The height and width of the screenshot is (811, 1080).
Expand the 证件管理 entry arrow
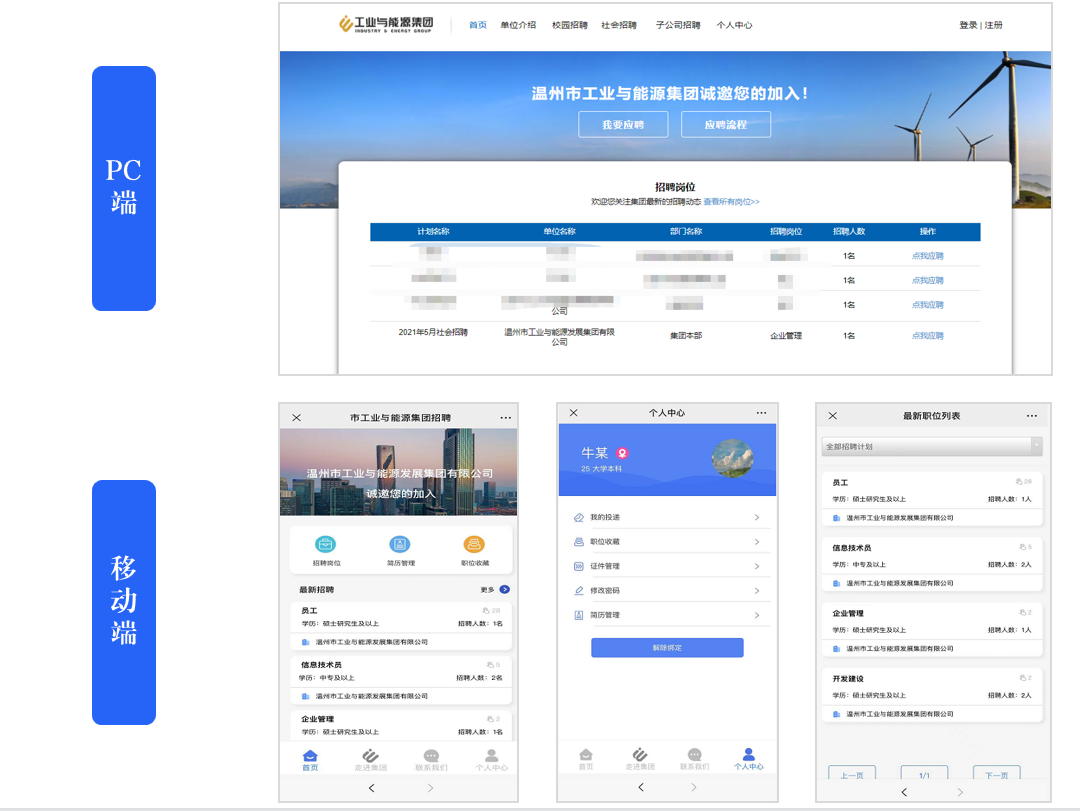[x=757, y=566]
